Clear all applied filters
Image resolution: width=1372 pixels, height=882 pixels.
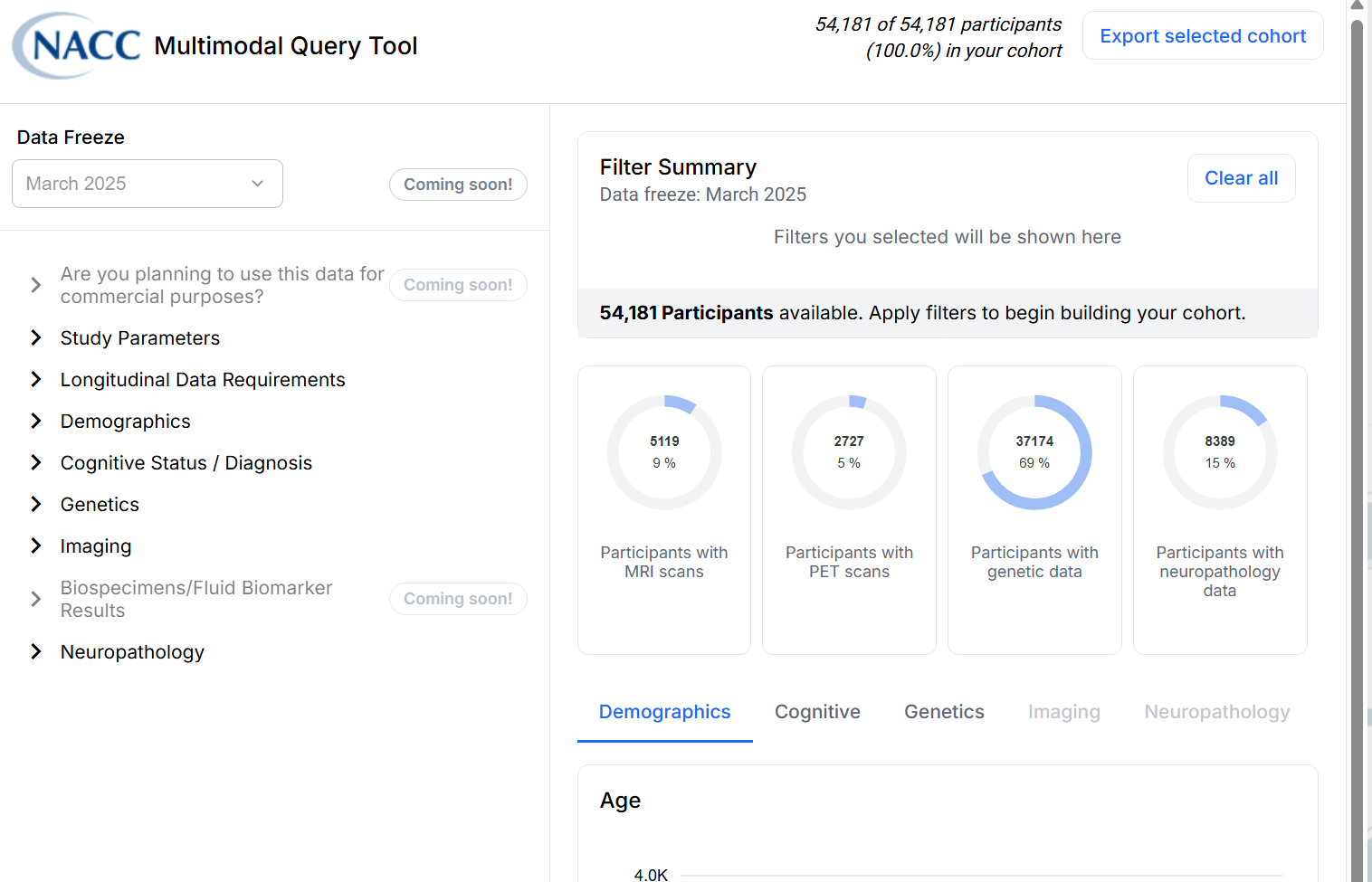1241,177
